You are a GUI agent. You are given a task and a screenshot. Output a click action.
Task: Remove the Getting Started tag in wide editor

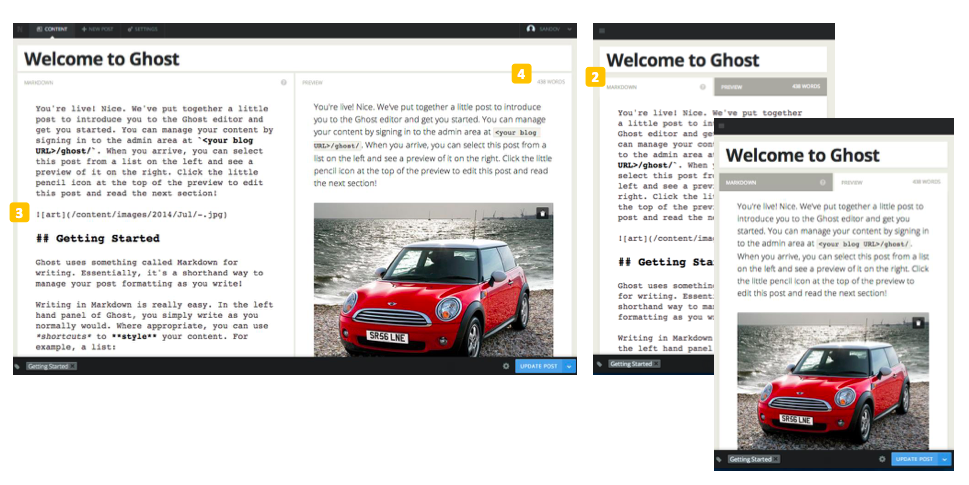(72, 366)
